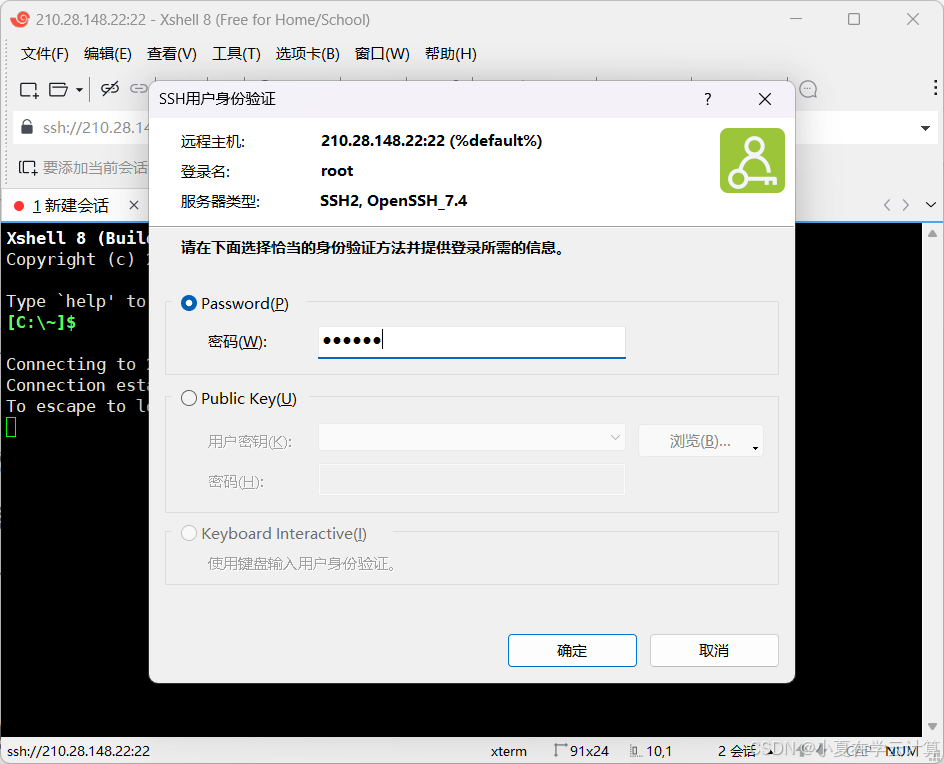Expand the tab list chevron

pos(931,205)
